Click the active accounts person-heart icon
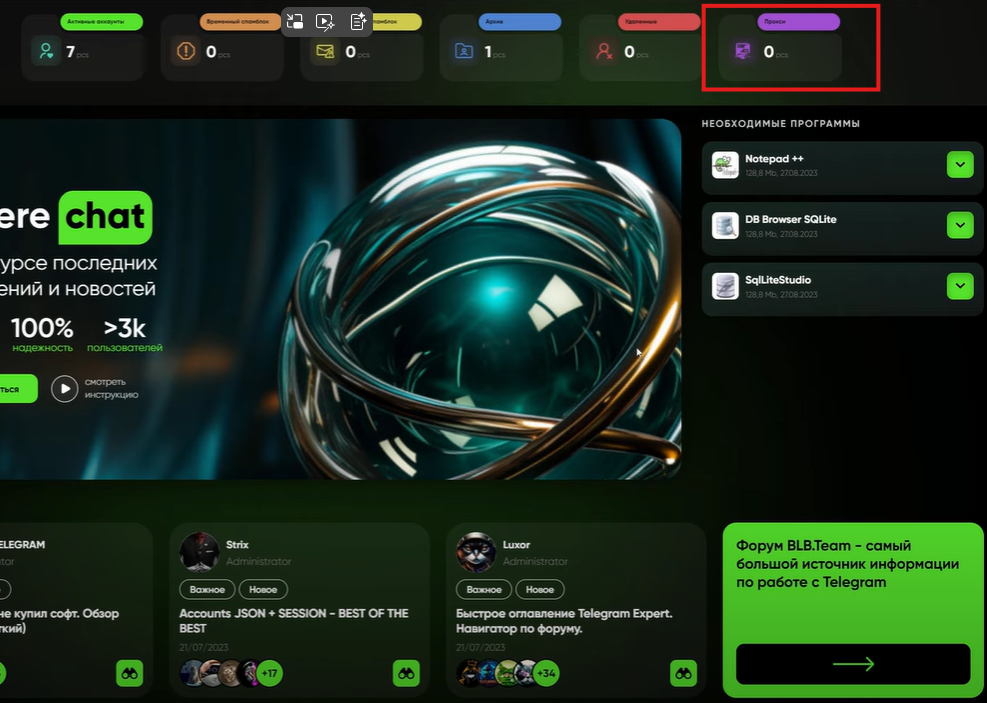Image resolution: width=987 pixels, height=703 pixels. 46,51
